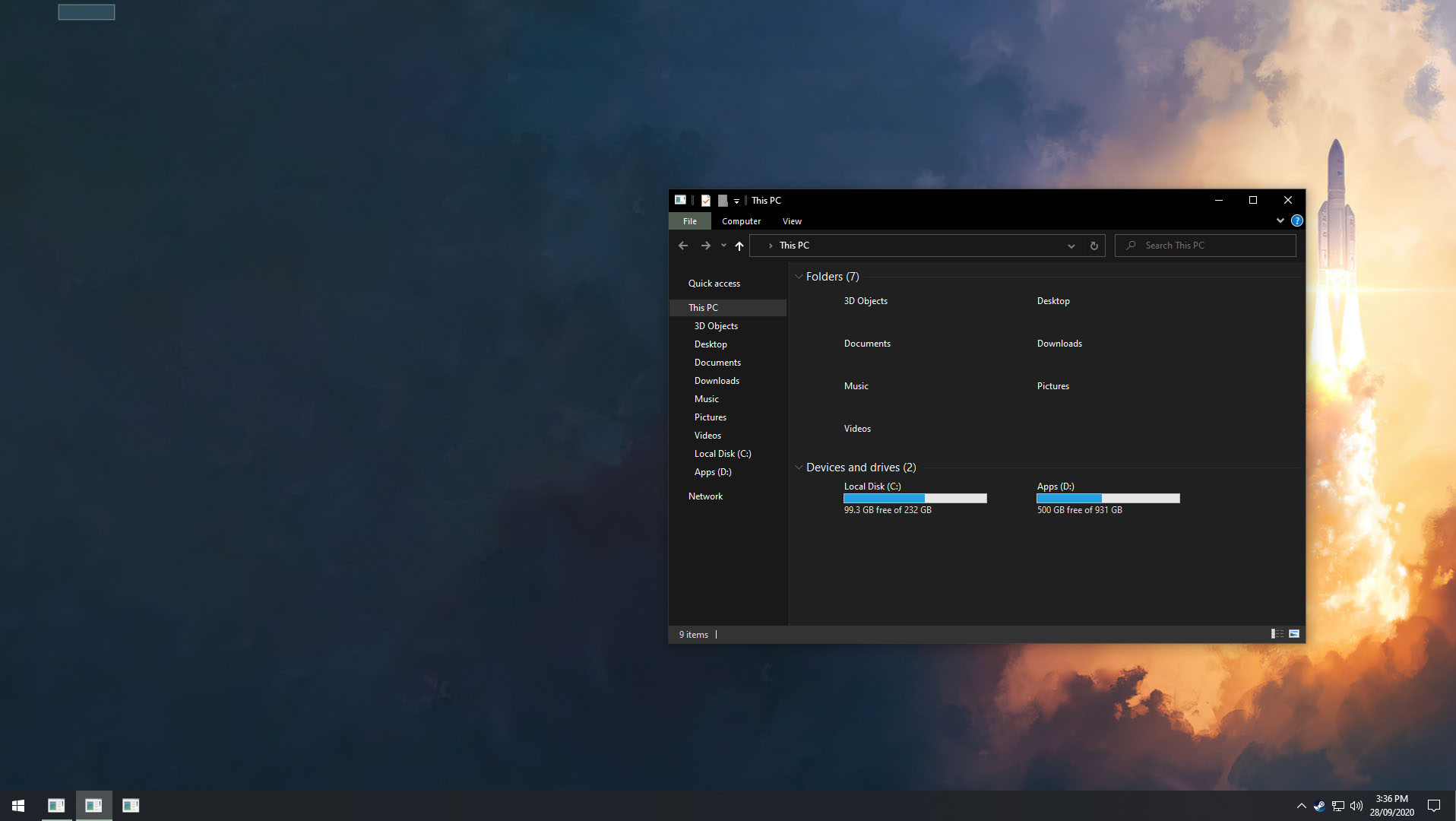Image resolution: width=1456 pixels, height=821 pixels.
Task: Select Apps (D:) drive in main pane
Action: (x=1056, y=487)
